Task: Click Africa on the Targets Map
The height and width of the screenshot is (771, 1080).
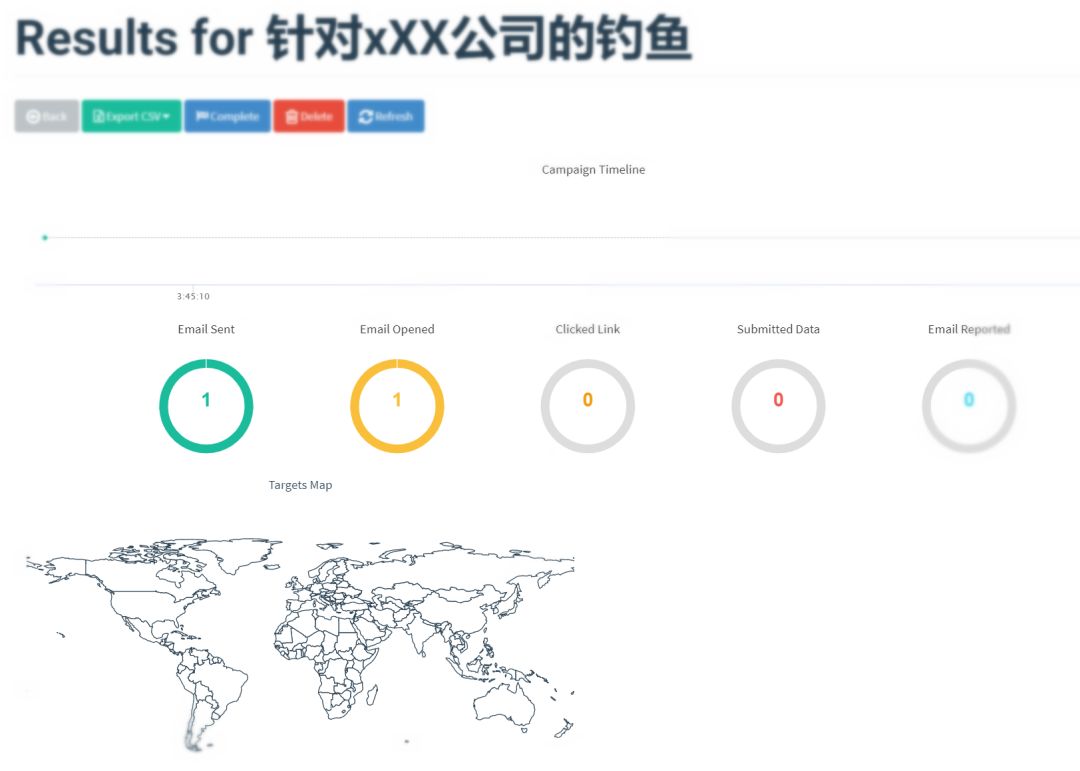Action: [x=329, y=655]
